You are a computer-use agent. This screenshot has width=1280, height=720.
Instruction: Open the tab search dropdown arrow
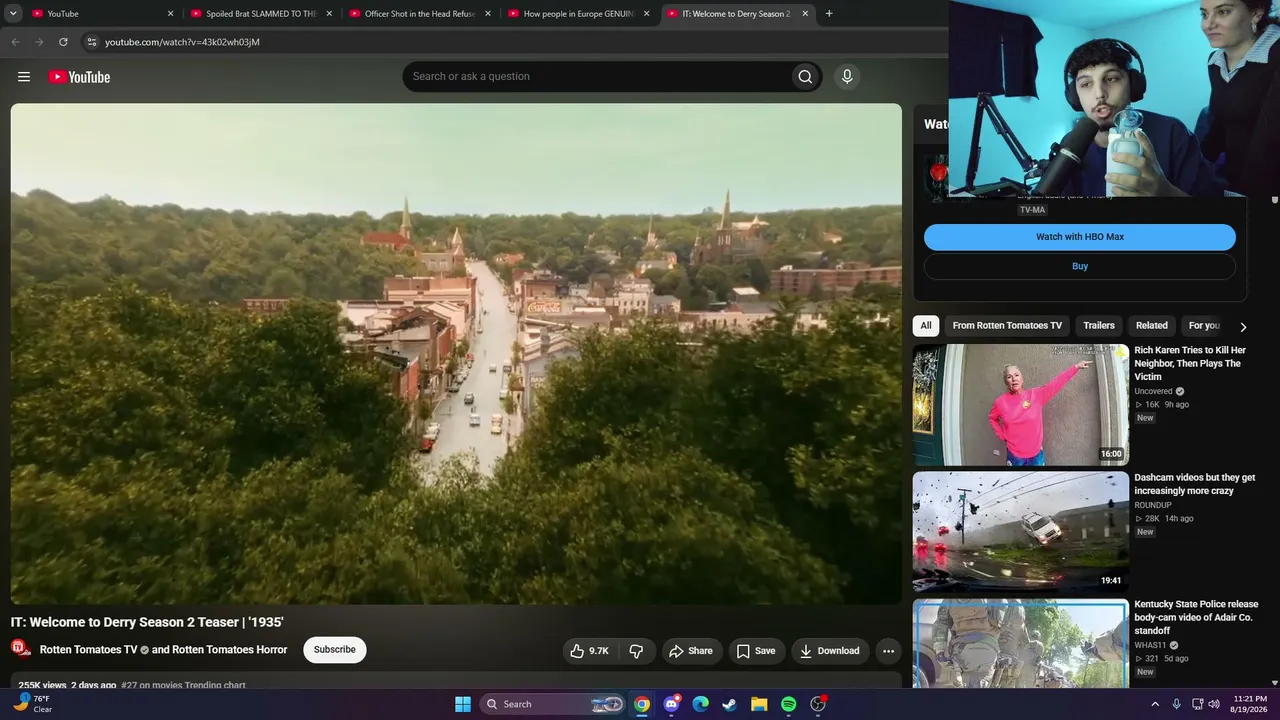[x=13, y=14]
